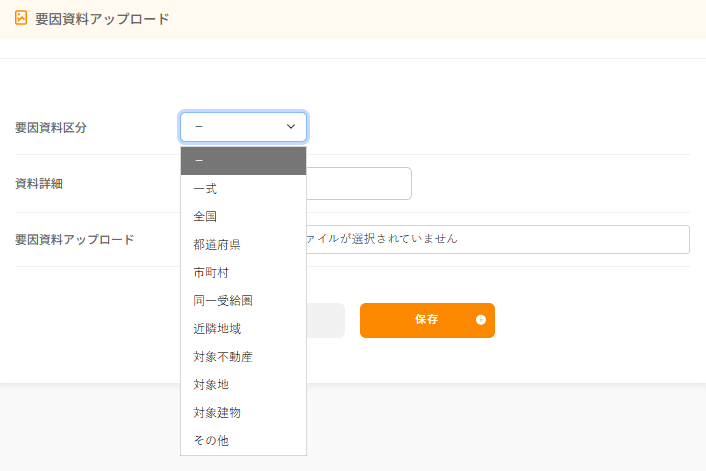
Task: Click the 要因資料区分 select box
Action: [x=243, y=127]
